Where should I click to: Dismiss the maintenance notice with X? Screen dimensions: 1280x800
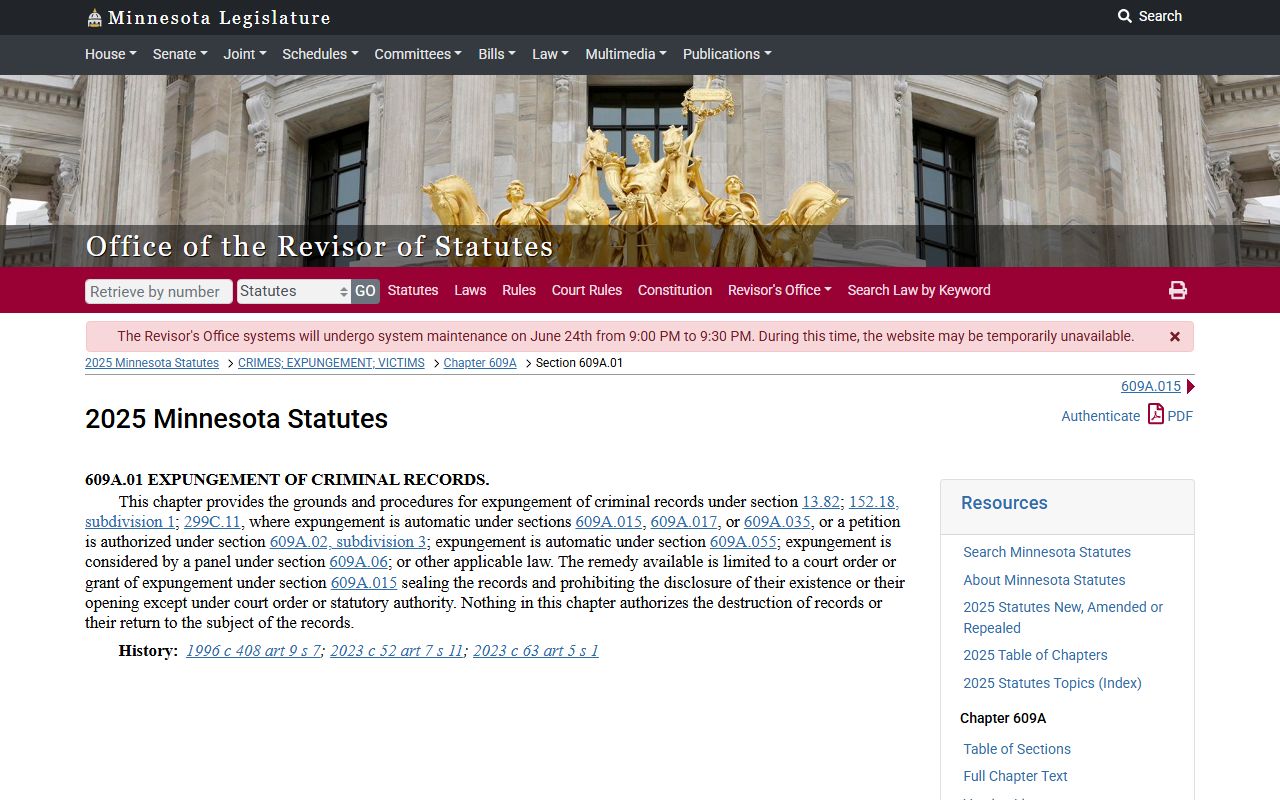(1175, 337)
